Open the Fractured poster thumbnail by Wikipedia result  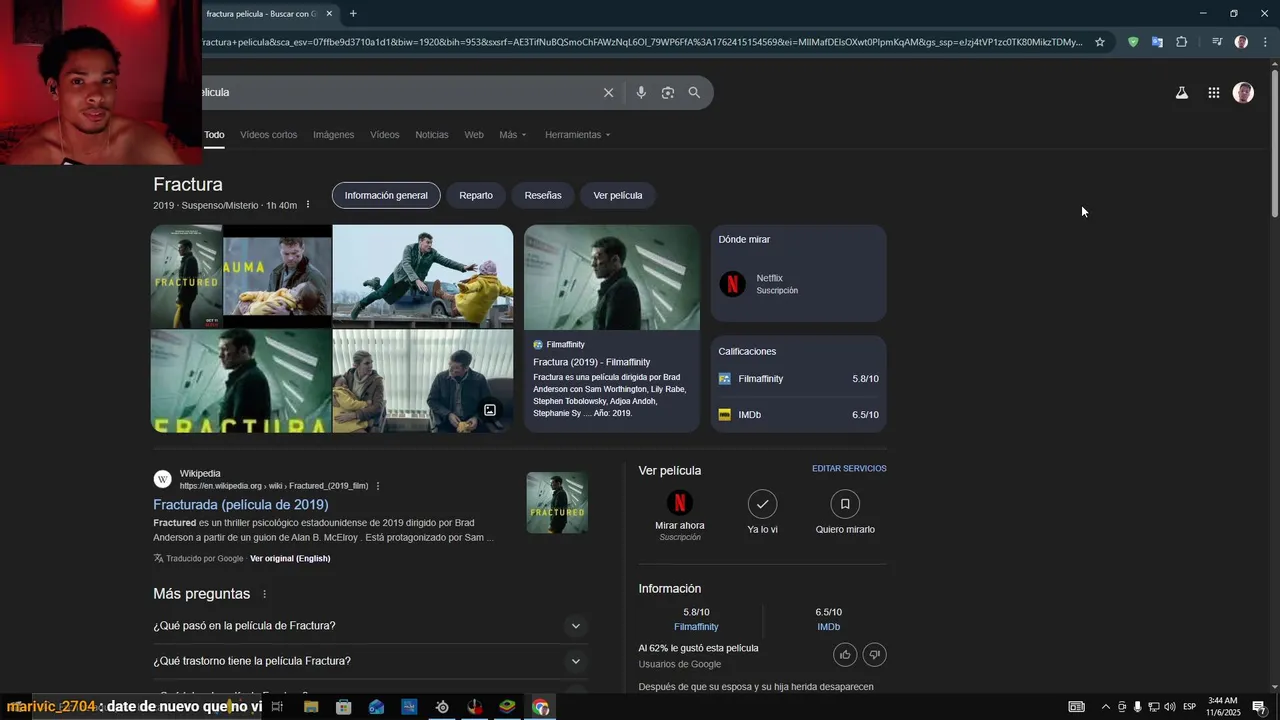[557, 502]
